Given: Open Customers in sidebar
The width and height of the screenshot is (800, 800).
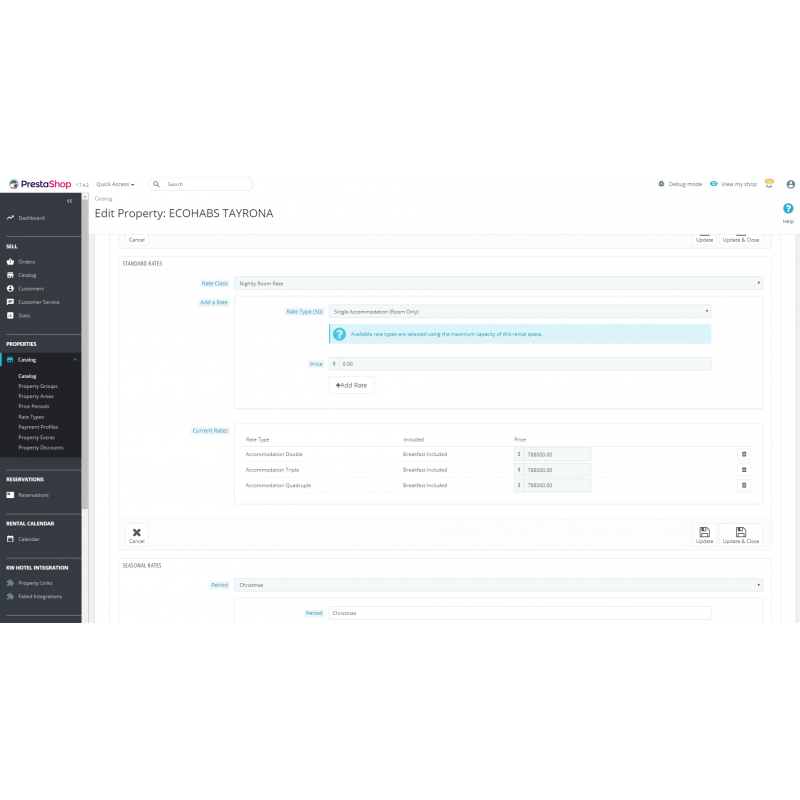Looking at the screenshot, I should coord(31,289).
